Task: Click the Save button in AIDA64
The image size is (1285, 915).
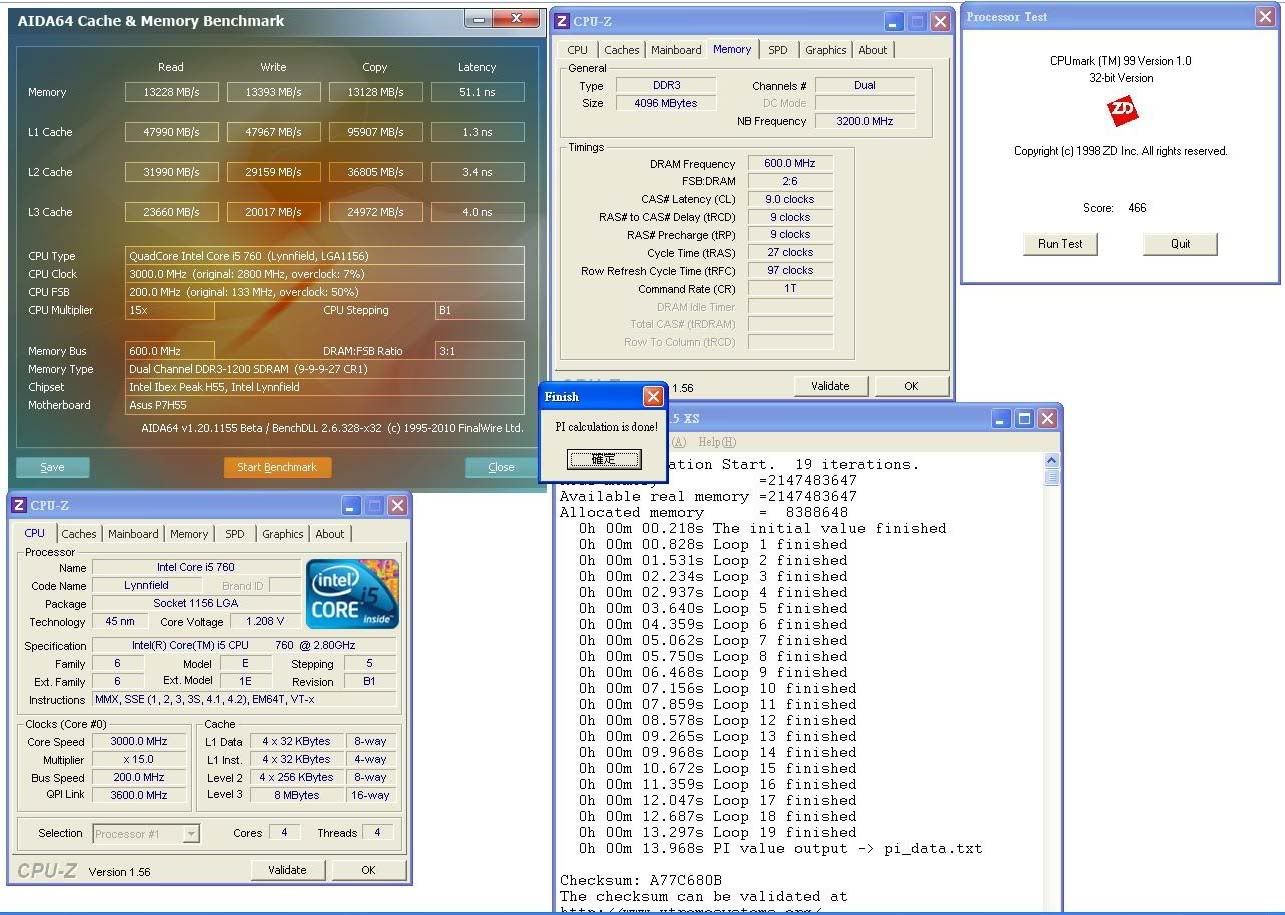Action: [52, 467]
